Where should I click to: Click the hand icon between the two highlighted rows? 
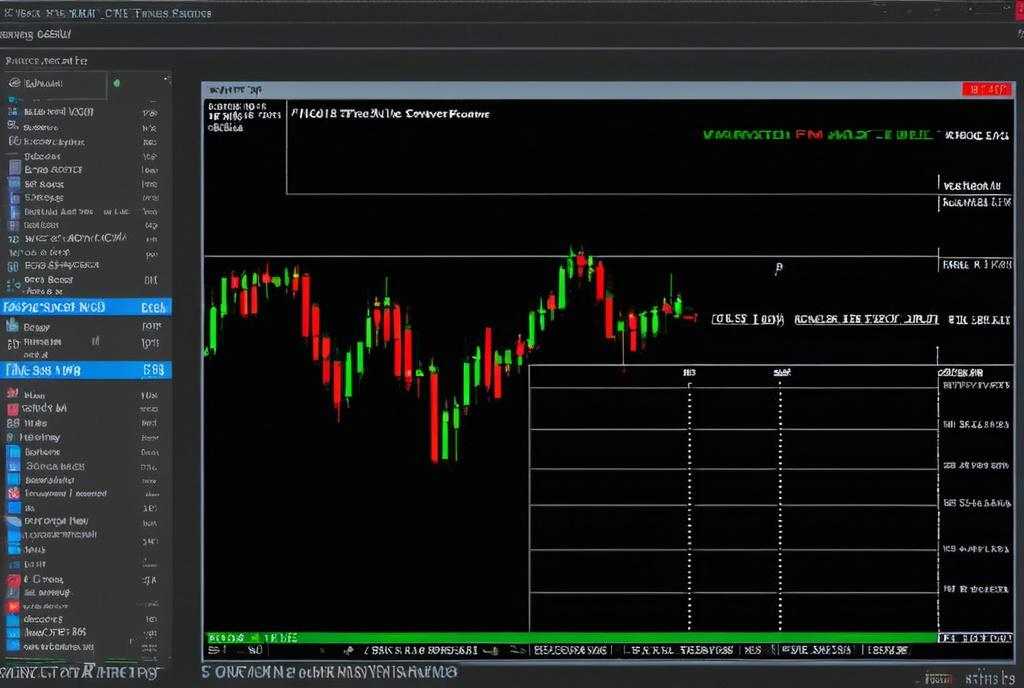(12, 326)
